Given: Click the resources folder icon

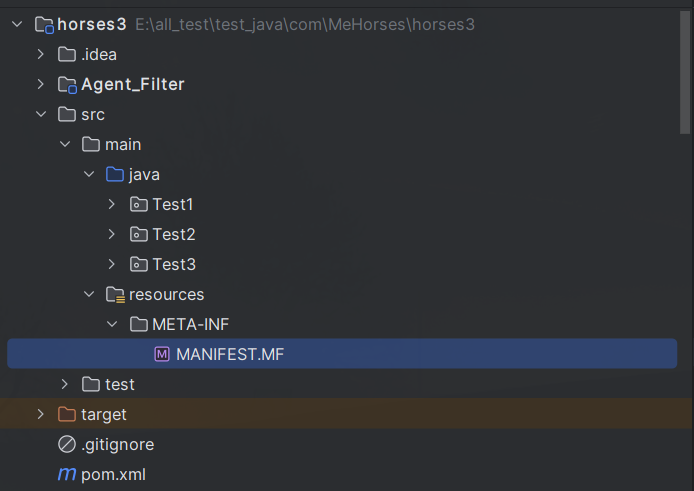Looking at the screenshot, I should click(115, 295).
